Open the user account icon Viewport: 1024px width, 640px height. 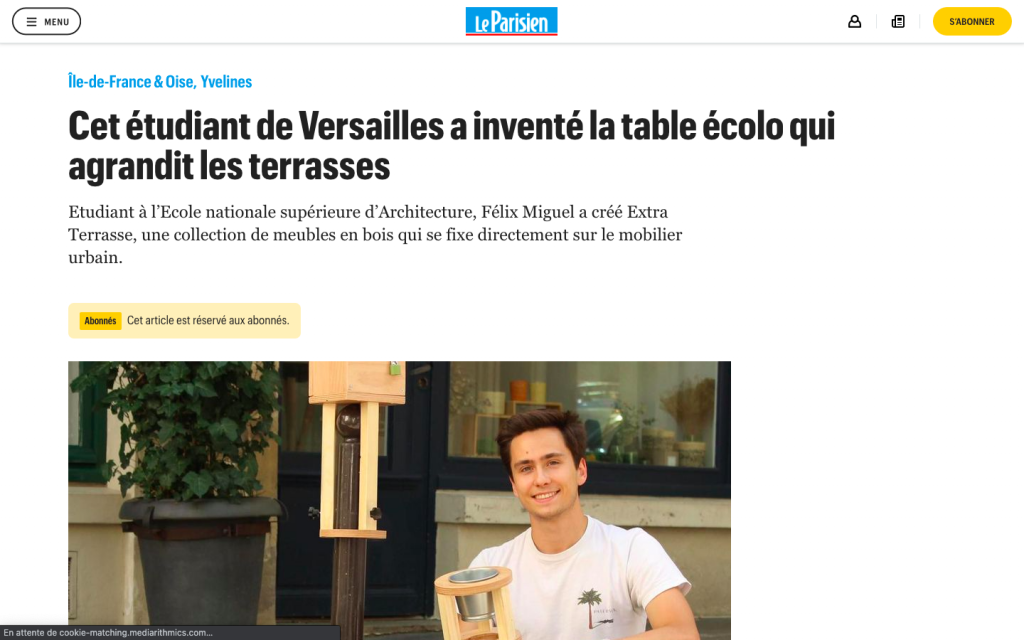(x=854, y=22)
